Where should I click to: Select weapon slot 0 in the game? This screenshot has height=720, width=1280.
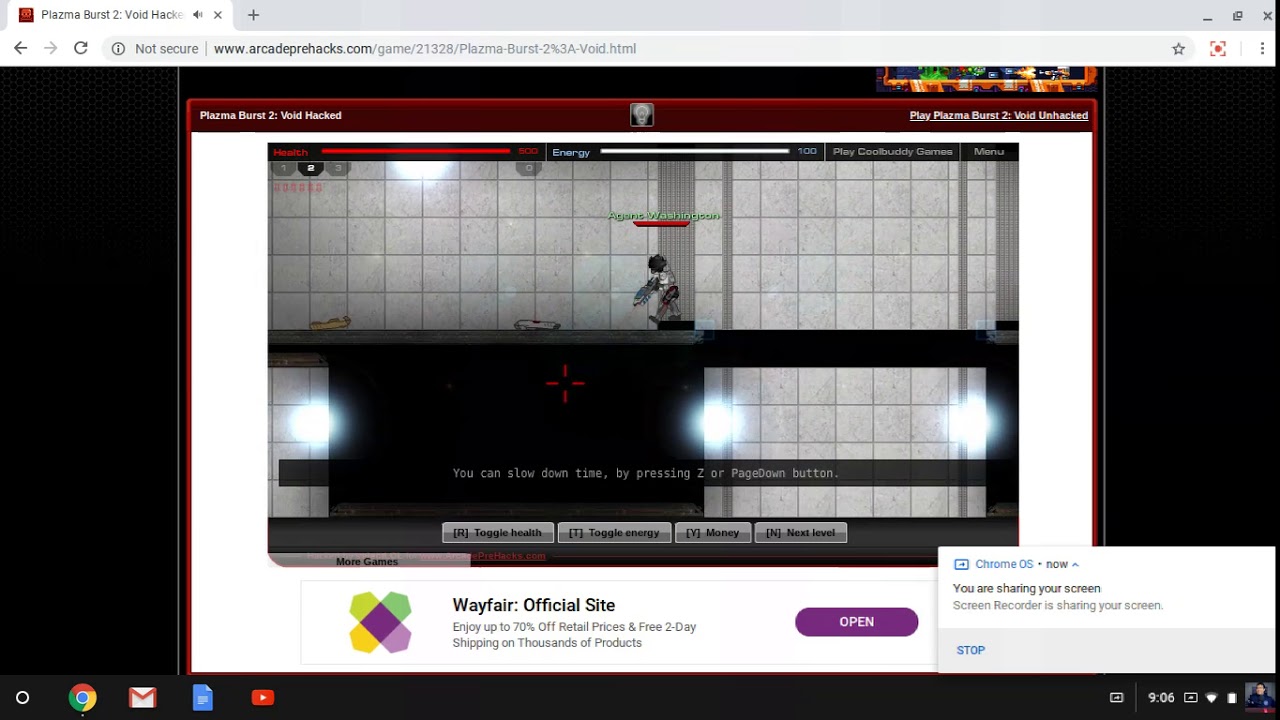tap(529, 168)
